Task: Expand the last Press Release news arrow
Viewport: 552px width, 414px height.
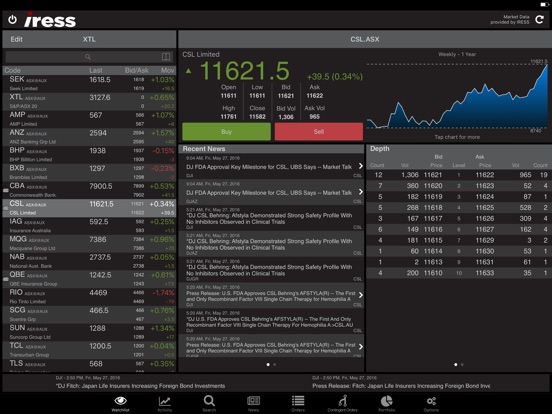Action: point(360,347)
